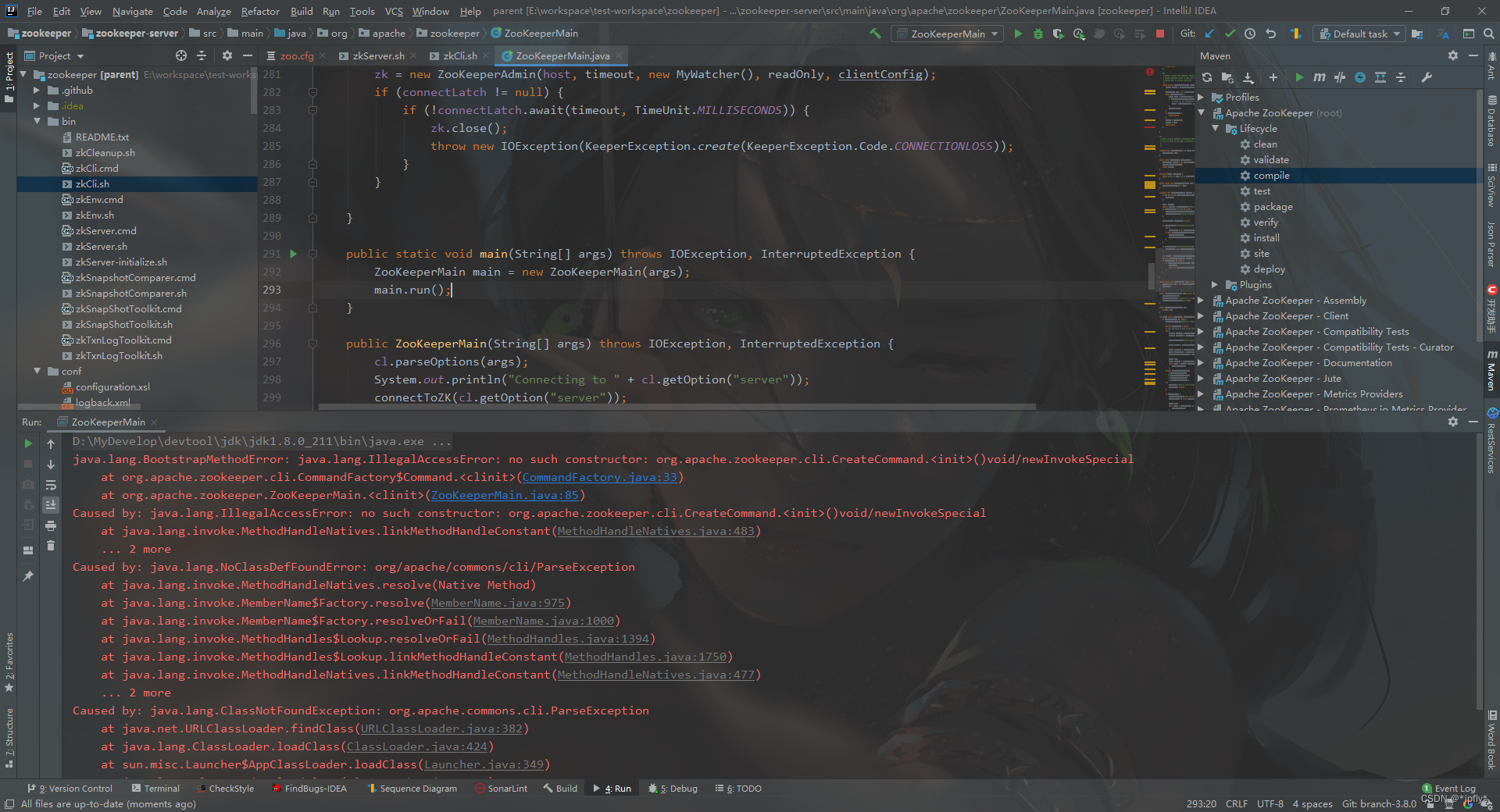1500x812 pixels.
Task: Show Maven dependencies diagram icon
Action: [x=1380, y=77]
